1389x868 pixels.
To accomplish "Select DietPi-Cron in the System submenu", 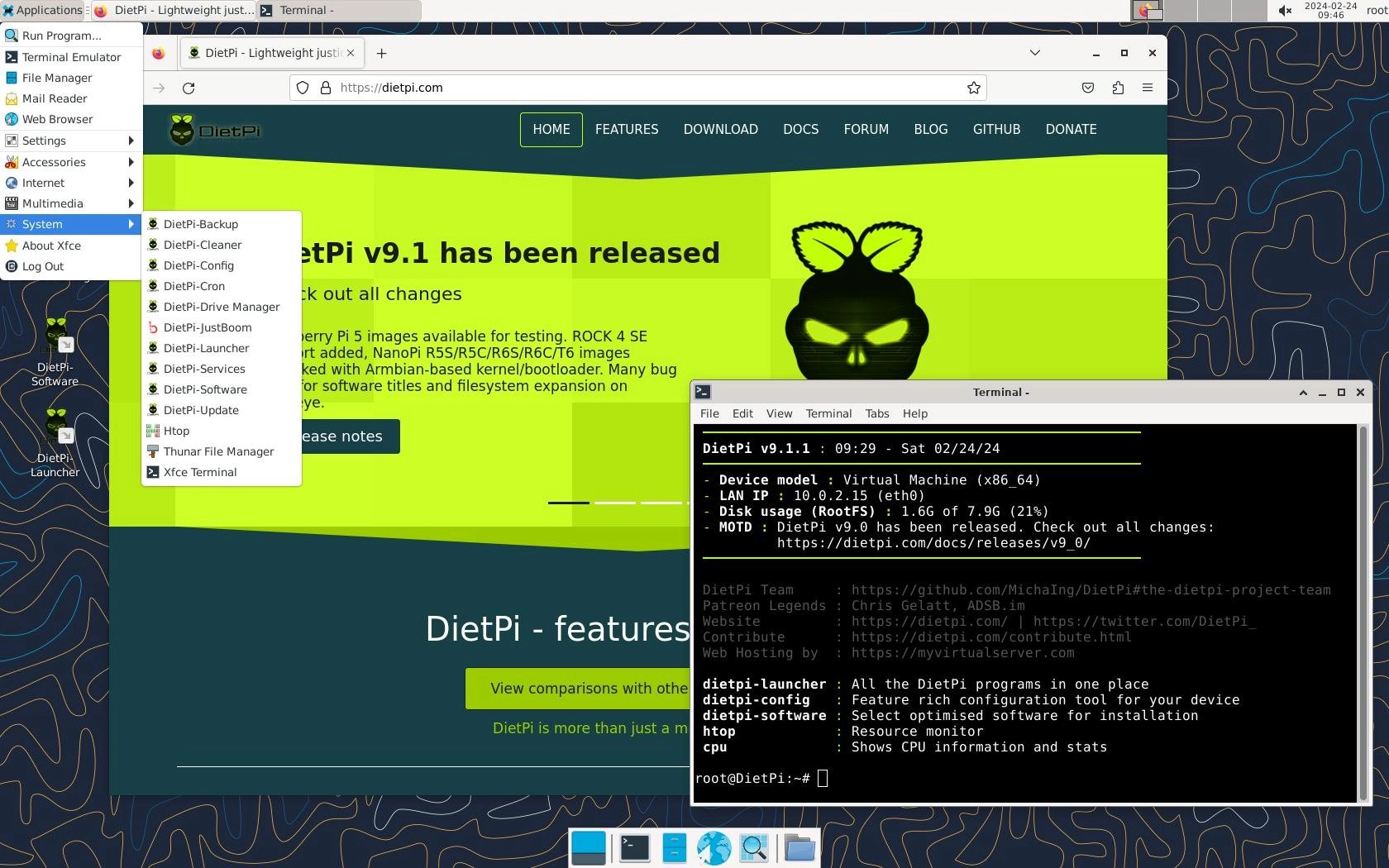I will pyautogui.click(x=222, y=286).
